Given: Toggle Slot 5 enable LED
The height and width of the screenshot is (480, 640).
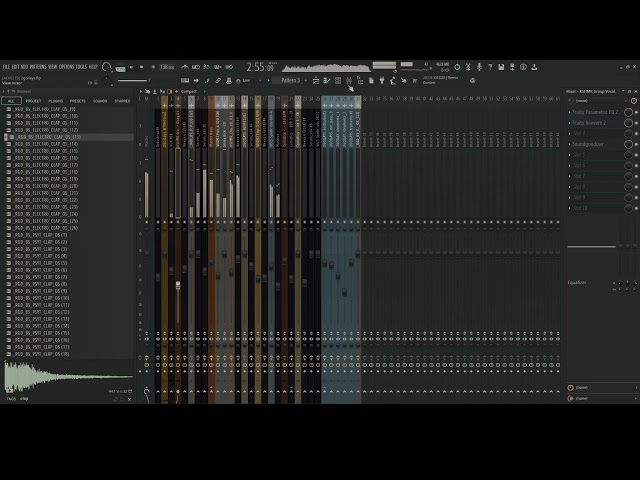Looking at the screenshot, I should coord(636,155).
